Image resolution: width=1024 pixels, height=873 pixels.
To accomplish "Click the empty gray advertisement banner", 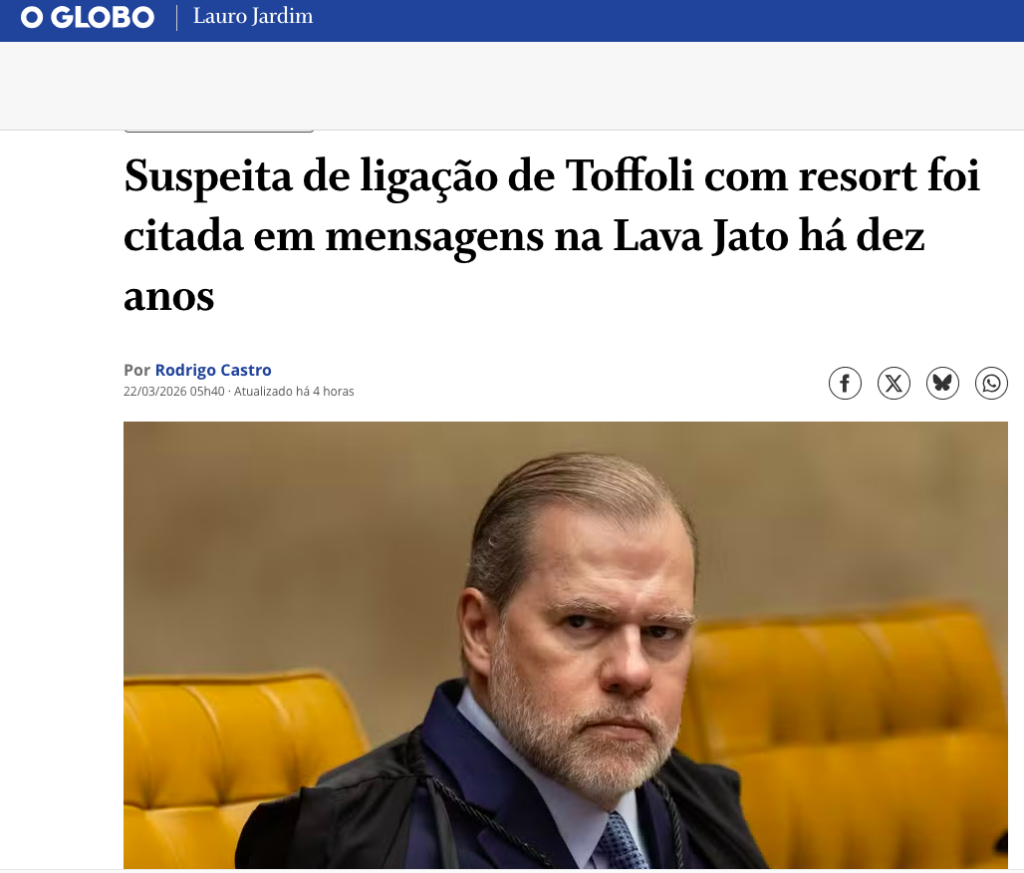I will click(x=512, y=86).
